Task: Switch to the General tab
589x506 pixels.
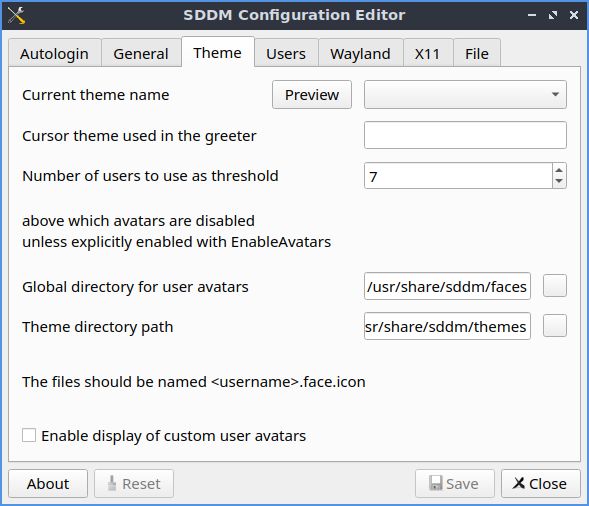Action: (141, 53)
